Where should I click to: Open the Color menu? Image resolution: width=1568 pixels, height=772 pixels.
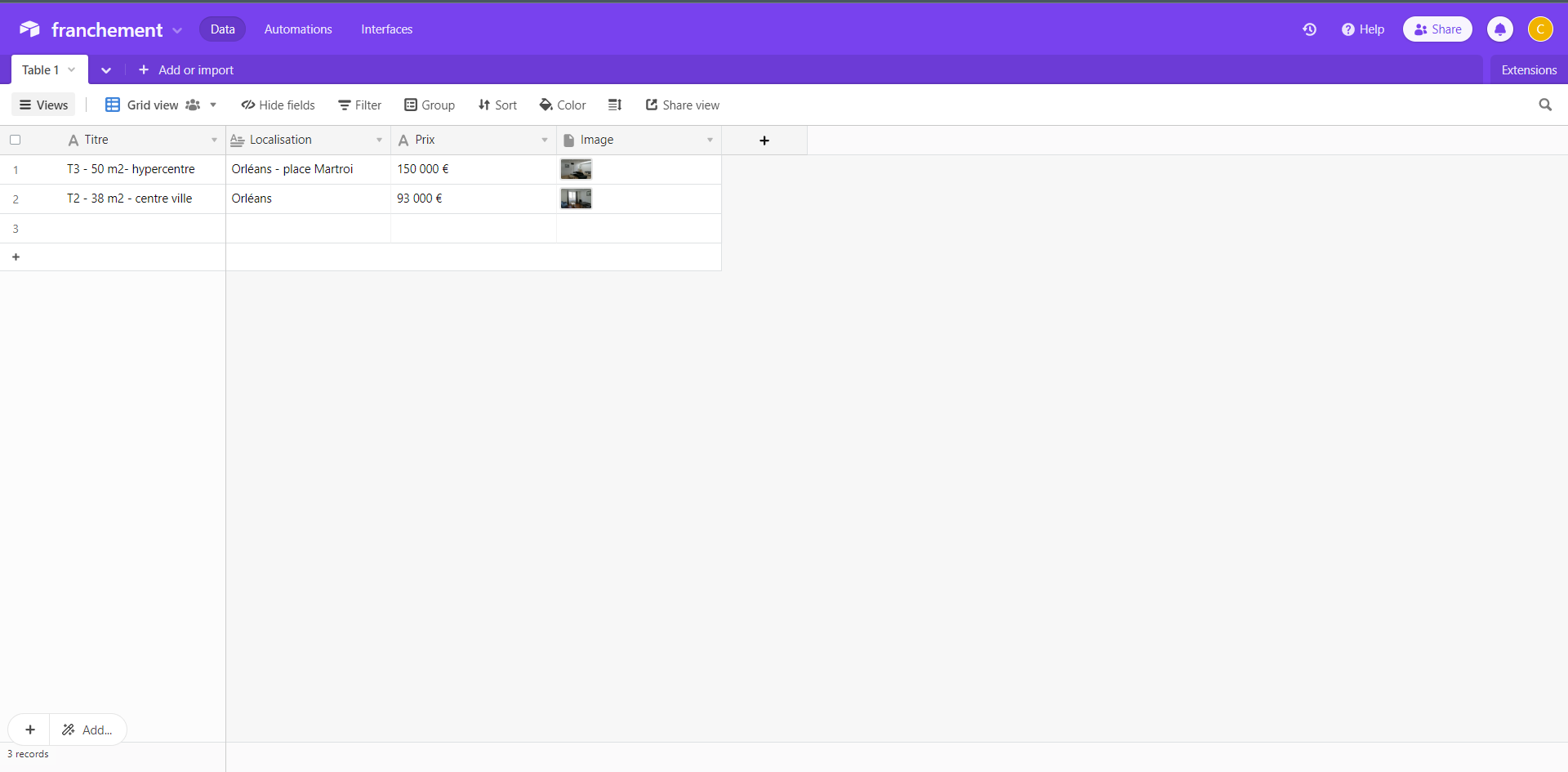click(563, 105)
